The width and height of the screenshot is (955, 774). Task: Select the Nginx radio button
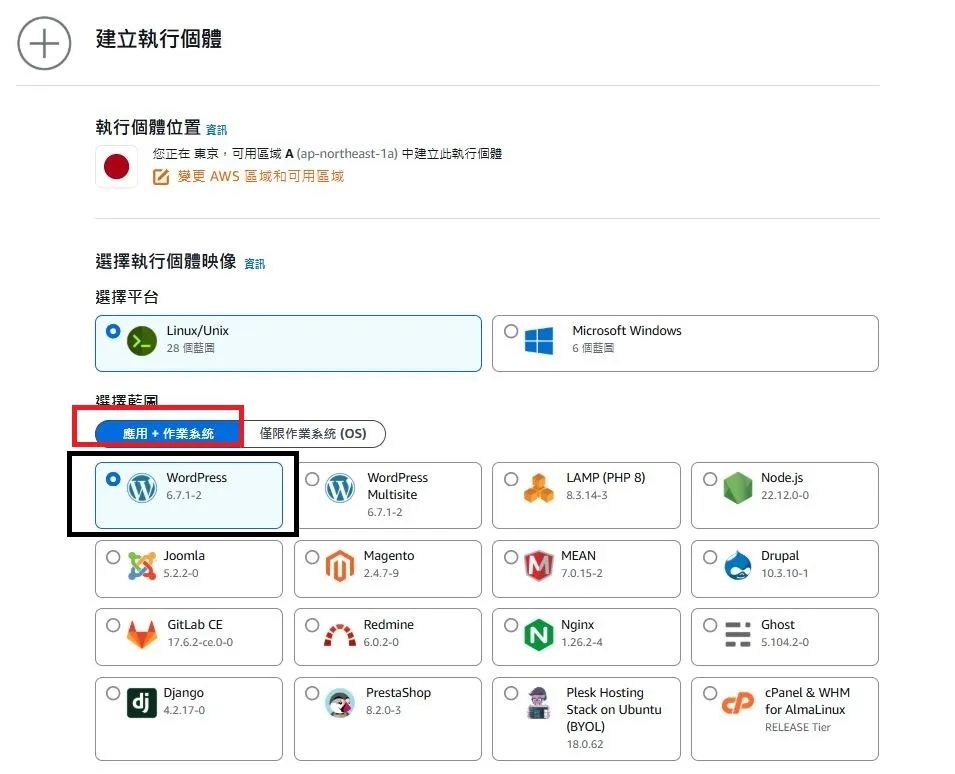tap(511, 625)
